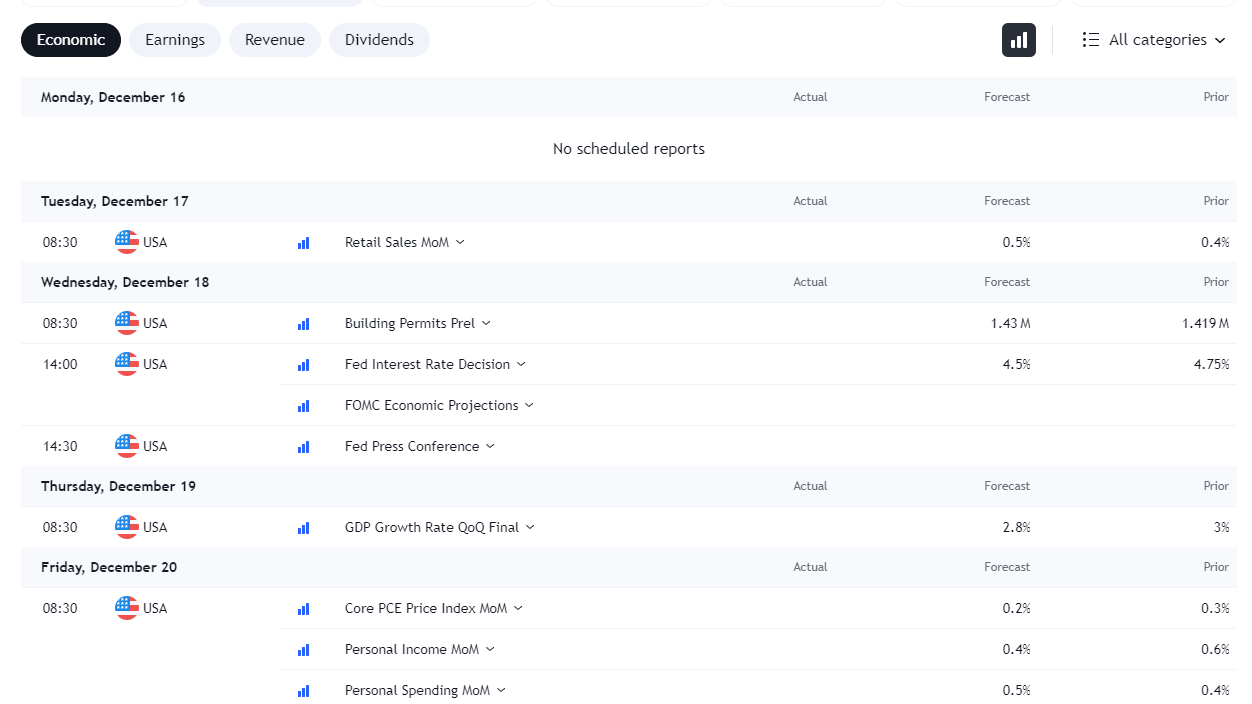This screenshot has height=704, width=1252.
Task: Click the USA flag in the Fed Interest Rate row
Action: tap(127, 364)
